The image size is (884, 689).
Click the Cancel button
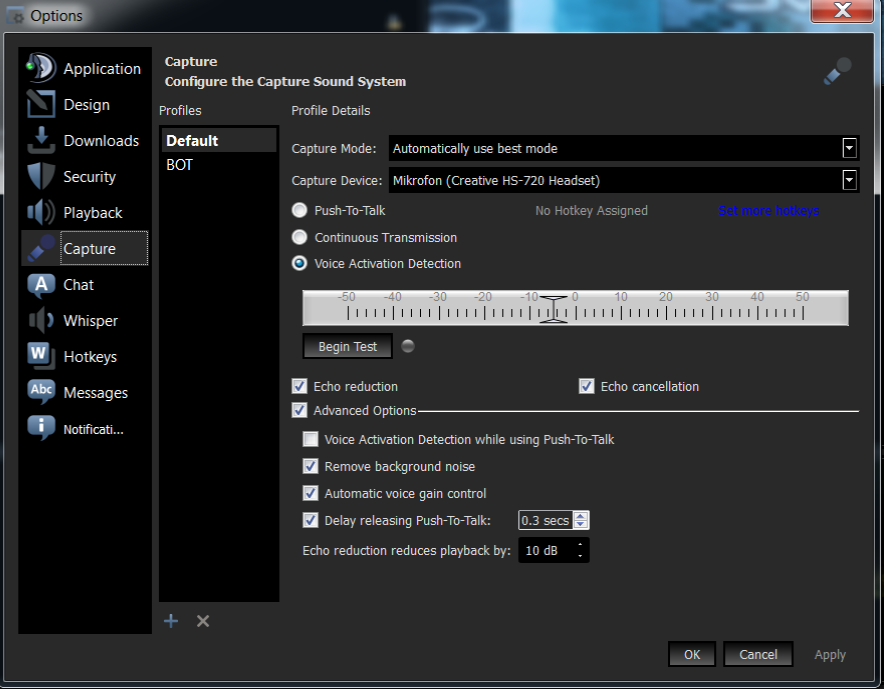click(758, 654)
